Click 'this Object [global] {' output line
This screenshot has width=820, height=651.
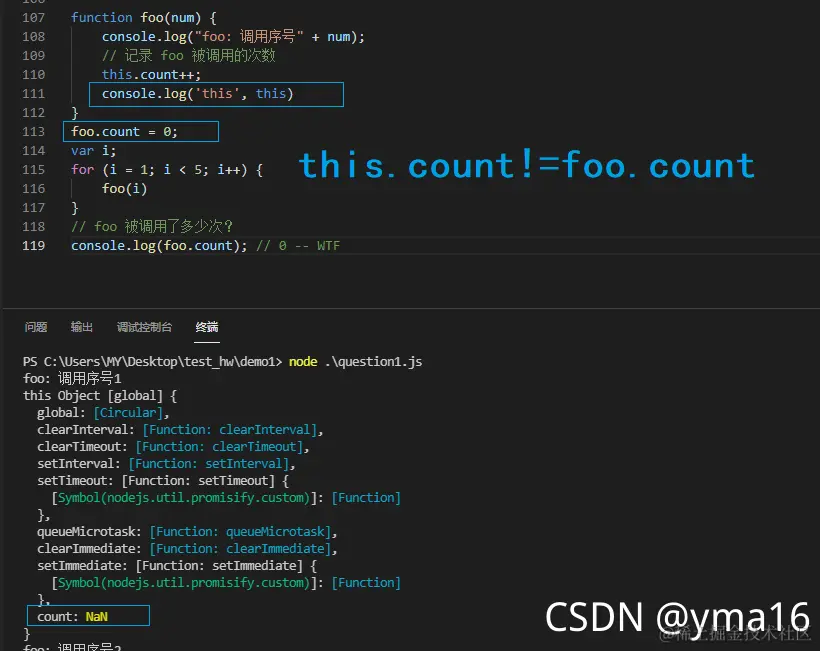(100, 396)
